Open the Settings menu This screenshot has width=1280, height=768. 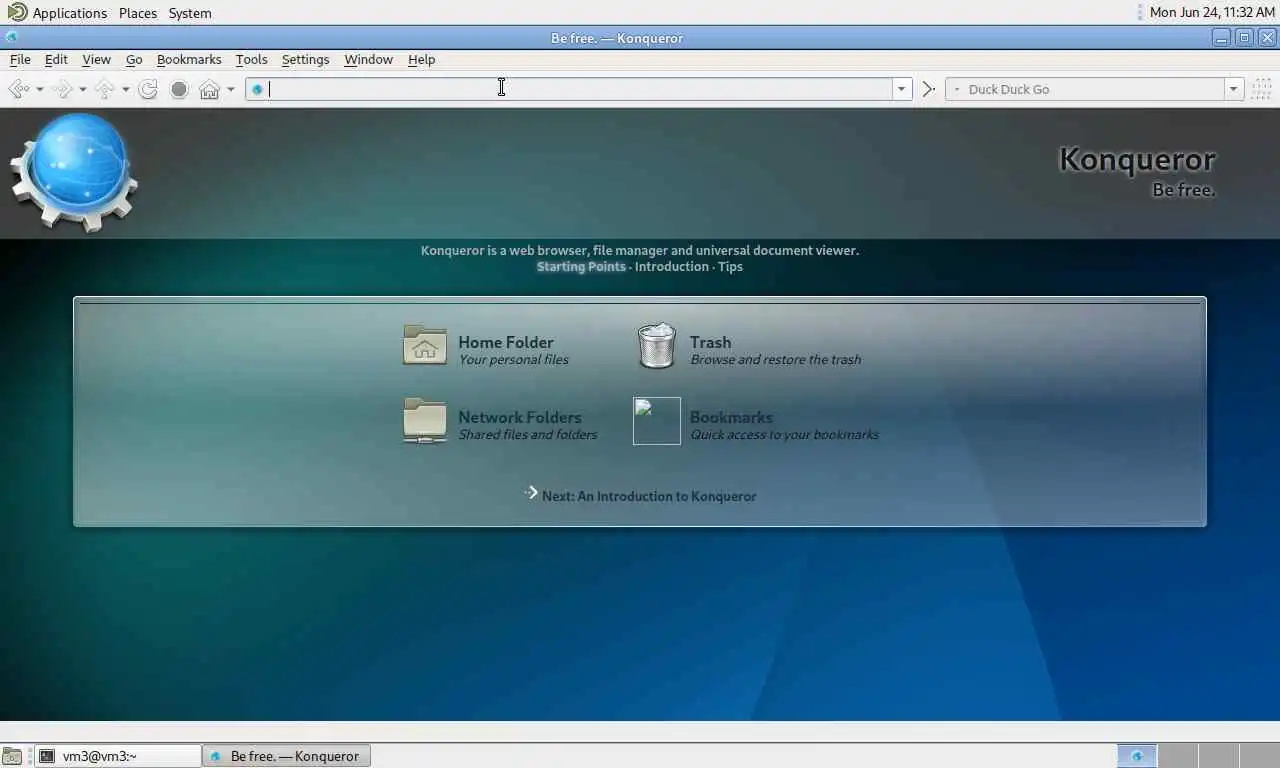[x=305, y=59]
